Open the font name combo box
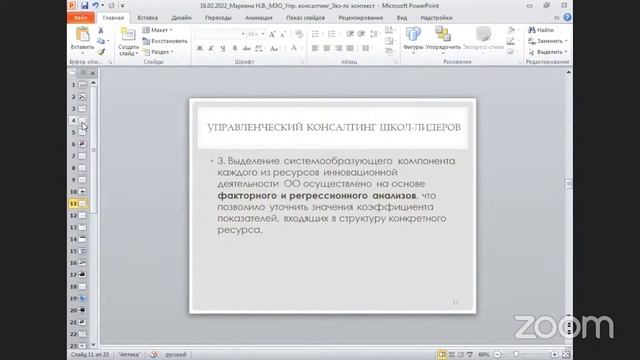 (x=220, y=34)
